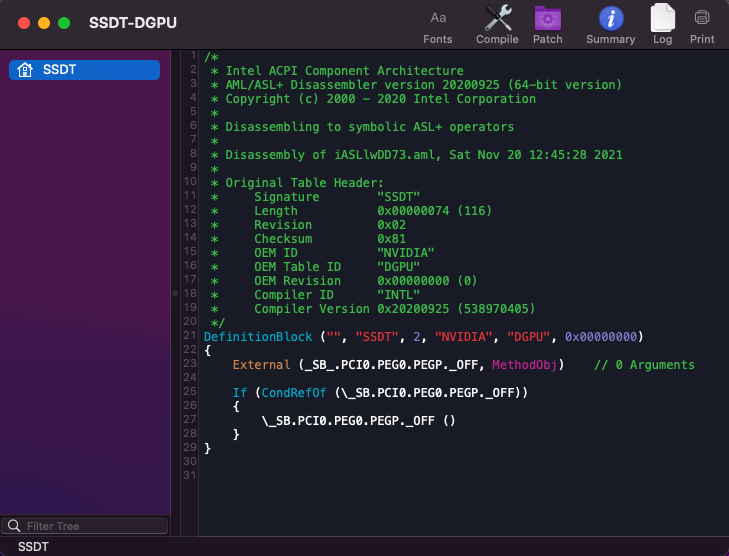This screenshot has height=556, width=729.
Task: Close the SSDT-DGPU window
Action: (24, 22)
